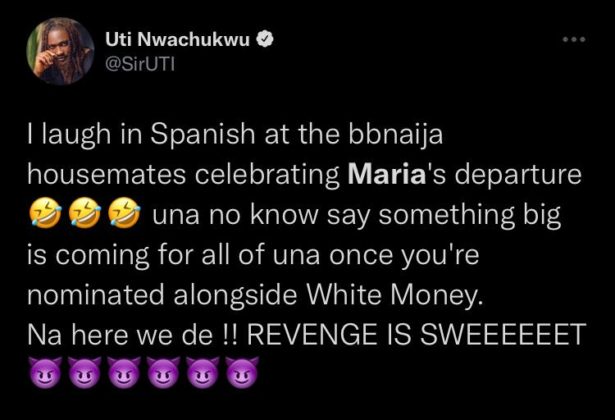
Task: Click the fourth purple devil emoji
Action: (x=164, y=373)
